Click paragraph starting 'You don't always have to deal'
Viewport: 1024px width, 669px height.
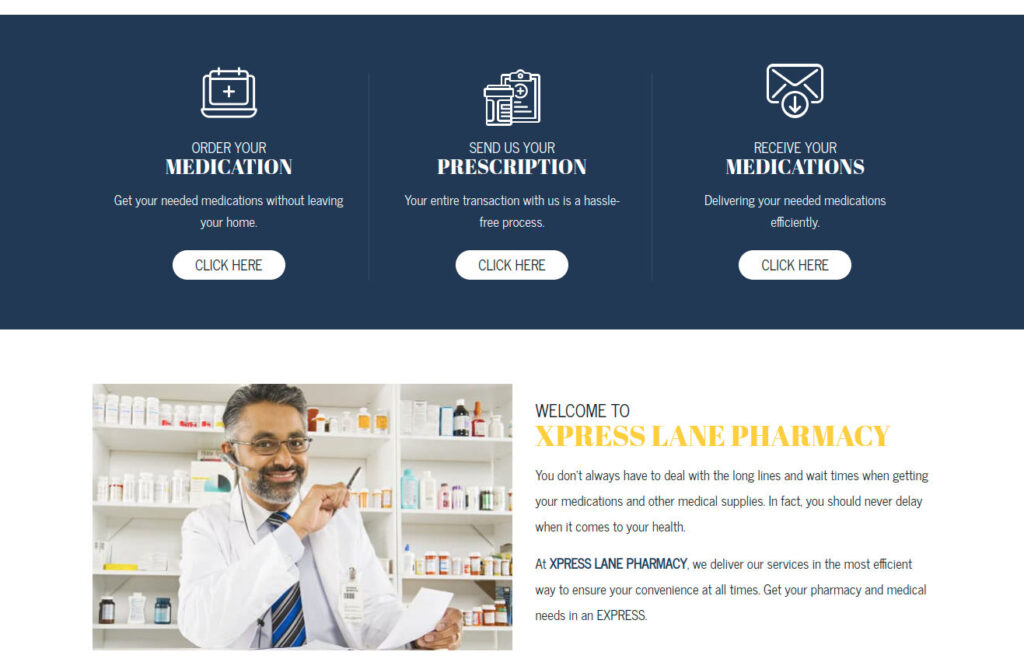click(x=731, y=501)
